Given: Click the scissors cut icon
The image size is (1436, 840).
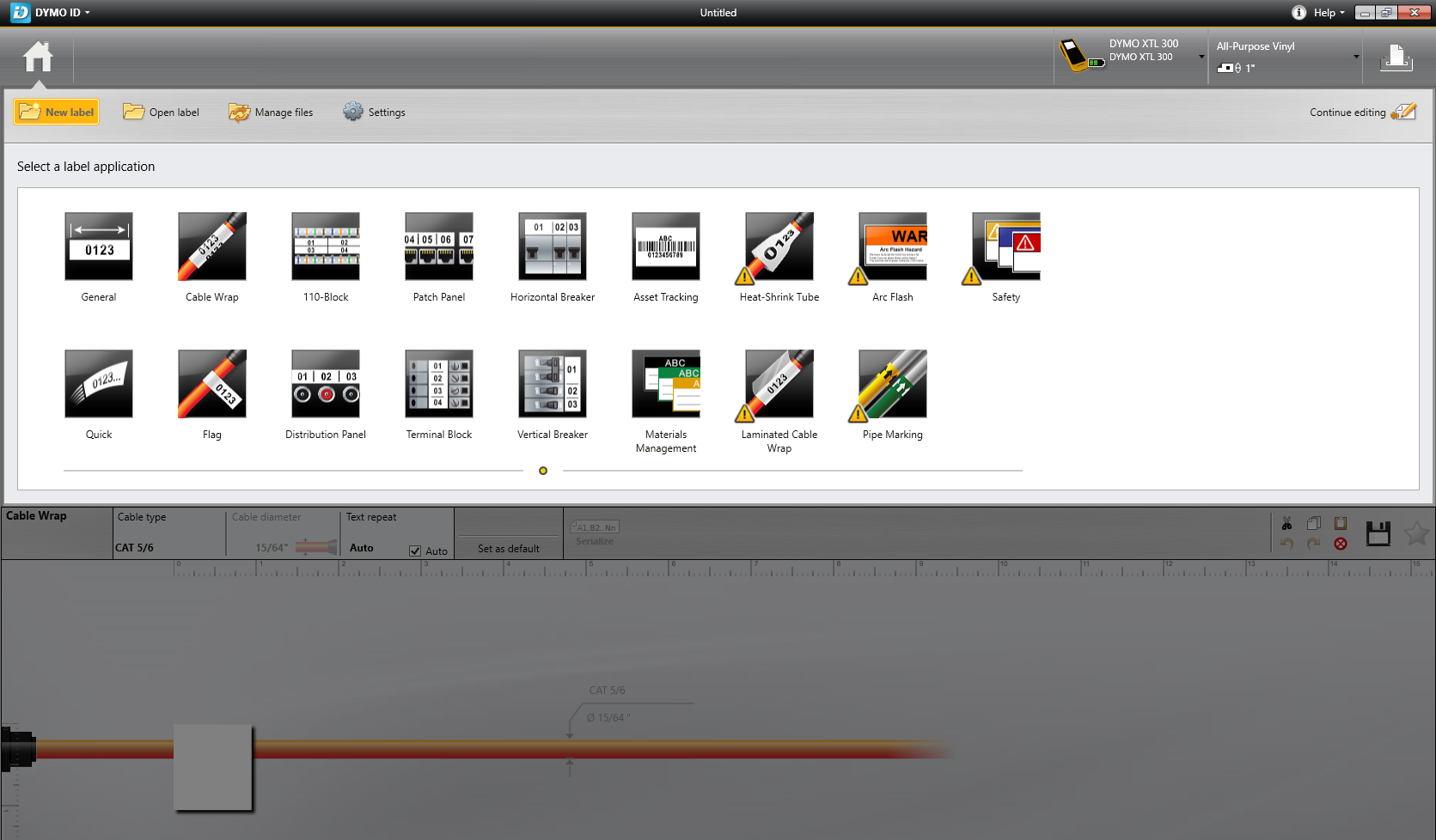Looking at the screenshot, I should pos(1286,523).
